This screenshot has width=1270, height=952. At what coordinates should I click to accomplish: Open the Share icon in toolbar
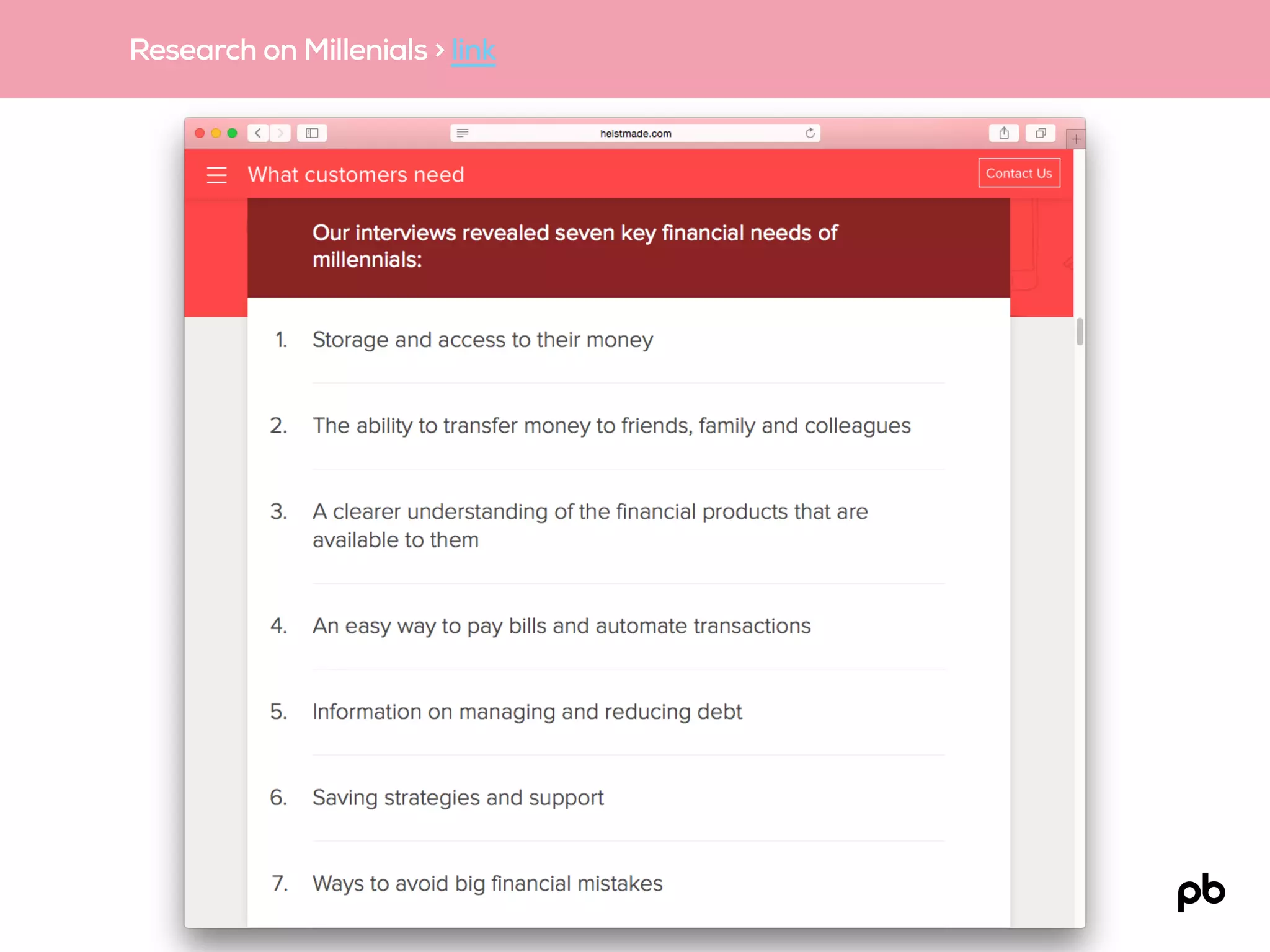coord(1004,133)
